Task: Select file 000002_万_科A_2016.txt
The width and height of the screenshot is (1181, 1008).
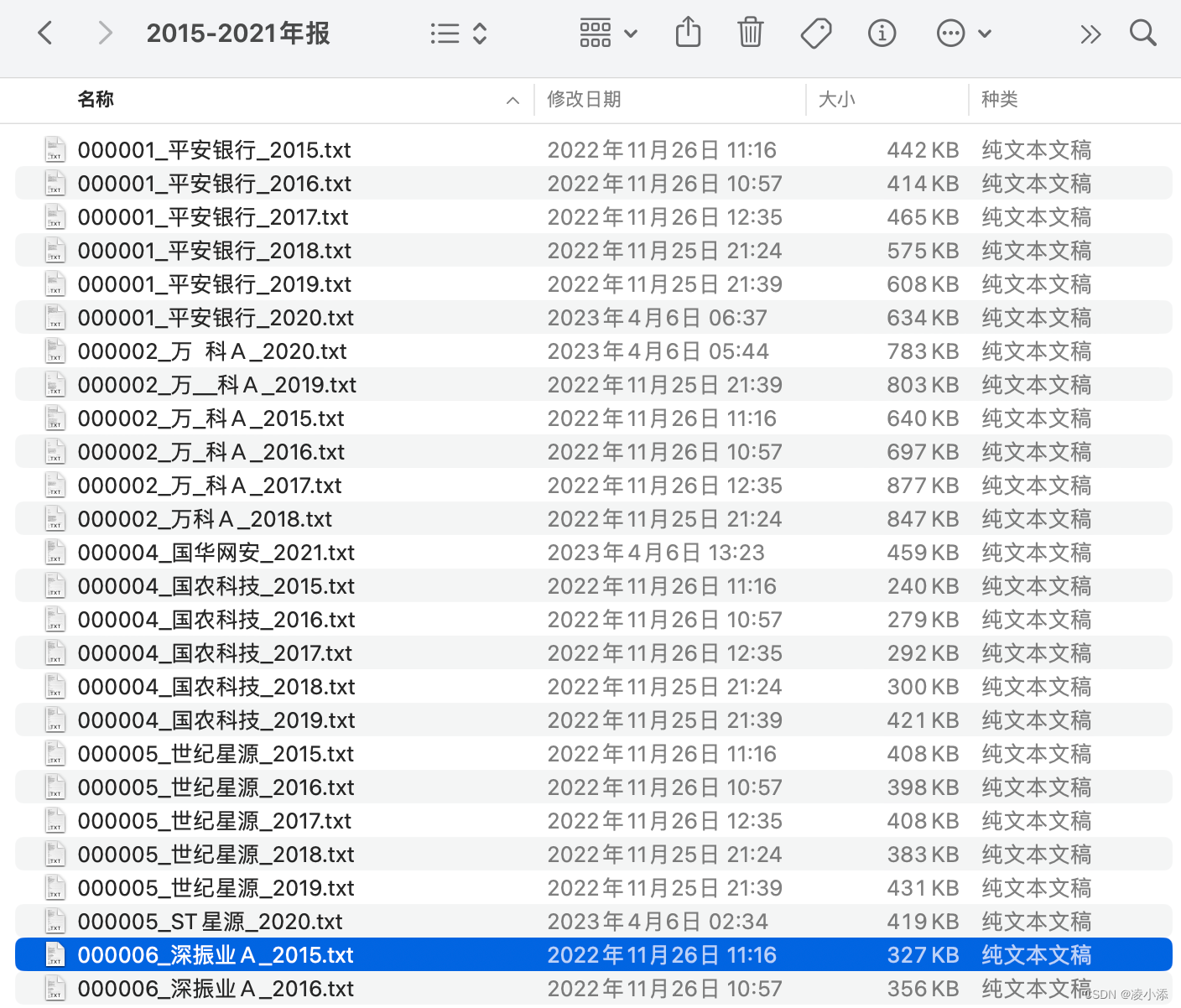Action: tap(594, 451)
